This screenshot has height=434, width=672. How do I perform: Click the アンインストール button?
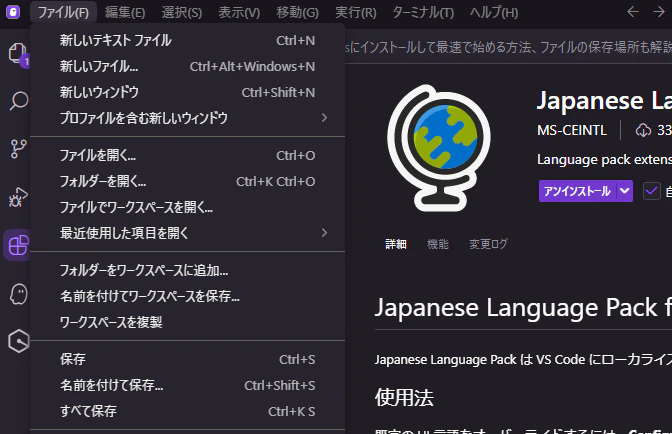577,191
